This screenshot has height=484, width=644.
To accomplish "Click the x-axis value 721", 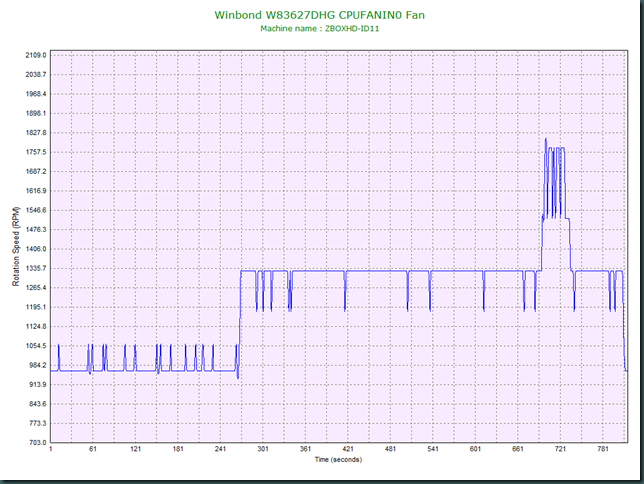I will pyautogui.click(x=560, y=449).
